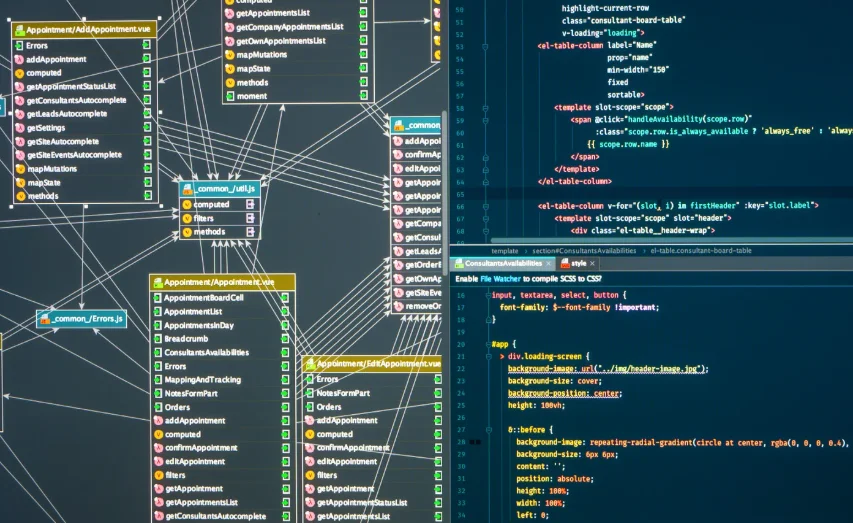Click the _common_/util.js file icon
The image size is (853, 523).
[188, 189]
